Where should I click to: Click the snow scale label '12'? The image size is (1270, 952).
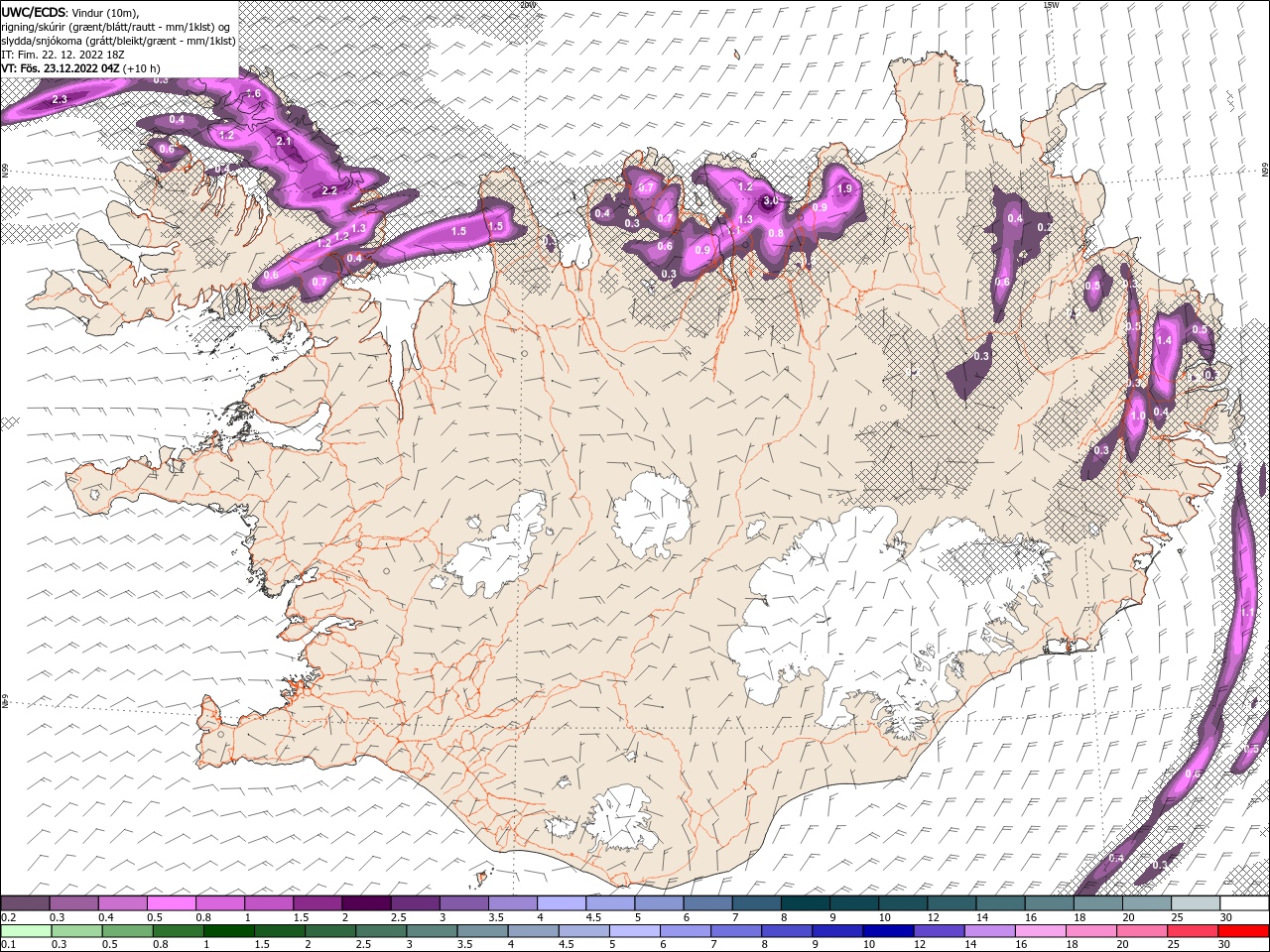933,917
